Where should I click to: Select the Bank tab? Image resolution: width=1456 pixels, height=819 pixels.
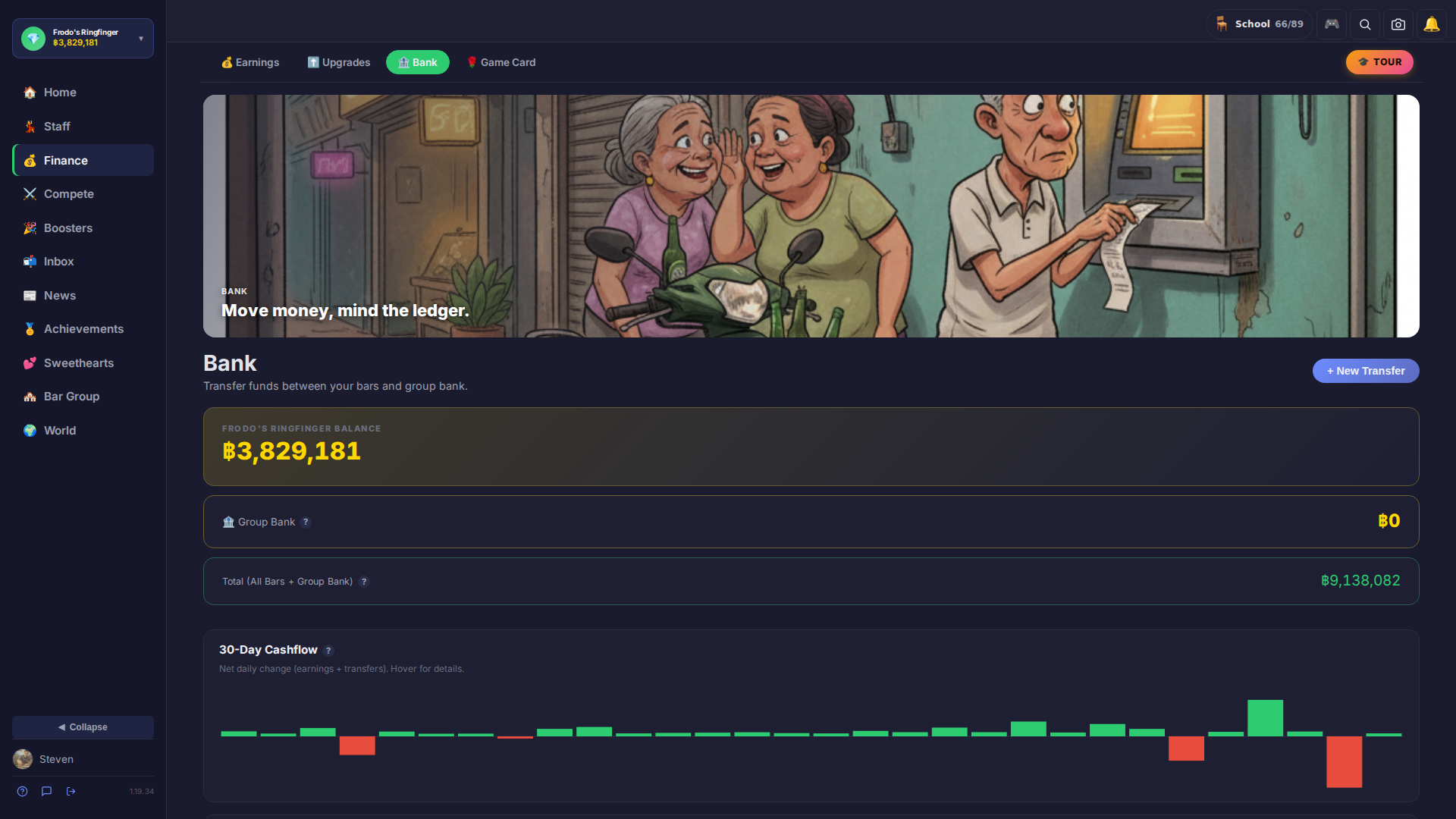coord(418,62)
